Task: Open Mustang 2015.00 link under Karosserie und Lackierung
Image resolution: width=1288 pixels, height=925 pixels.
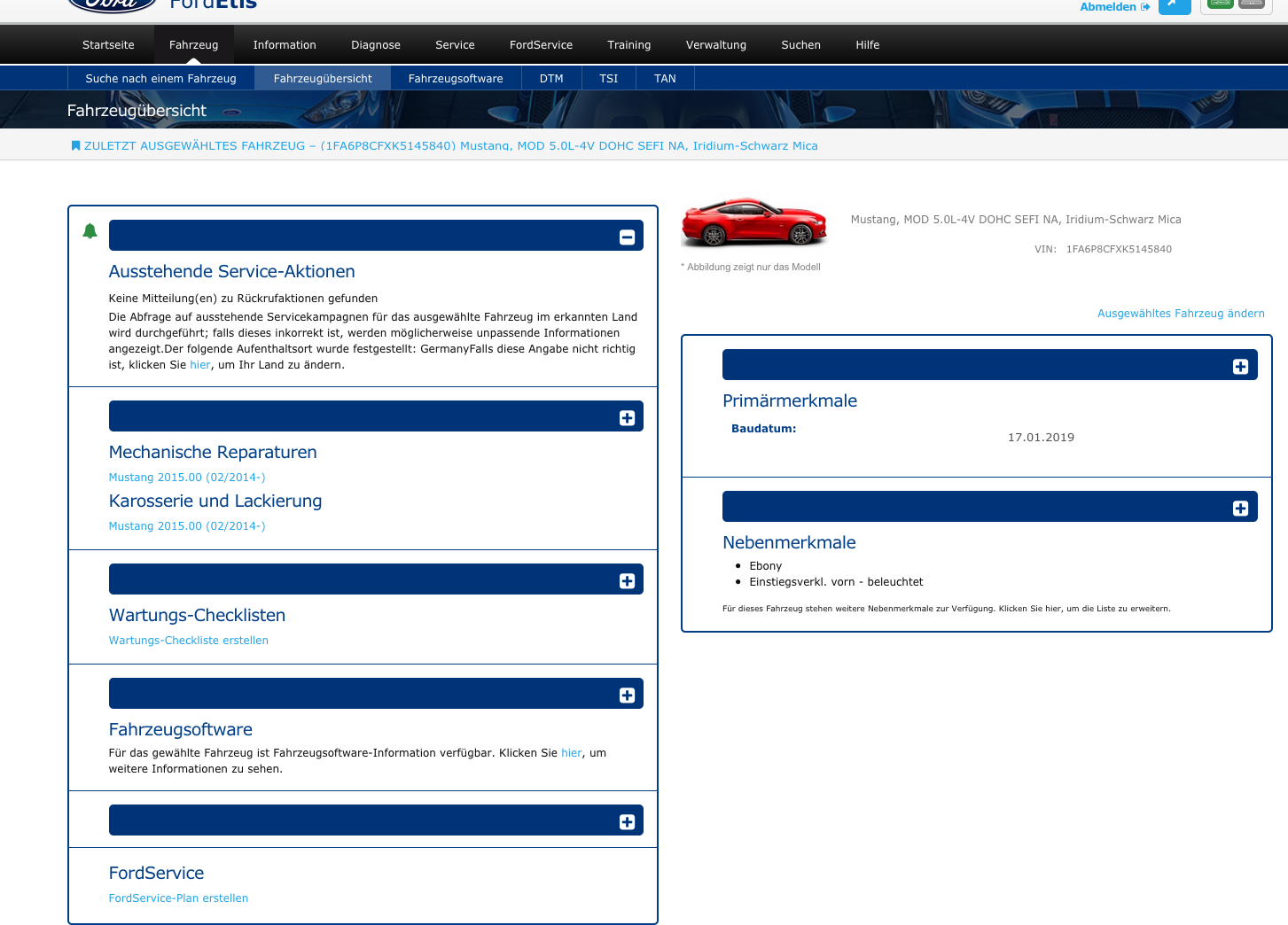Action: pos(187,526)
